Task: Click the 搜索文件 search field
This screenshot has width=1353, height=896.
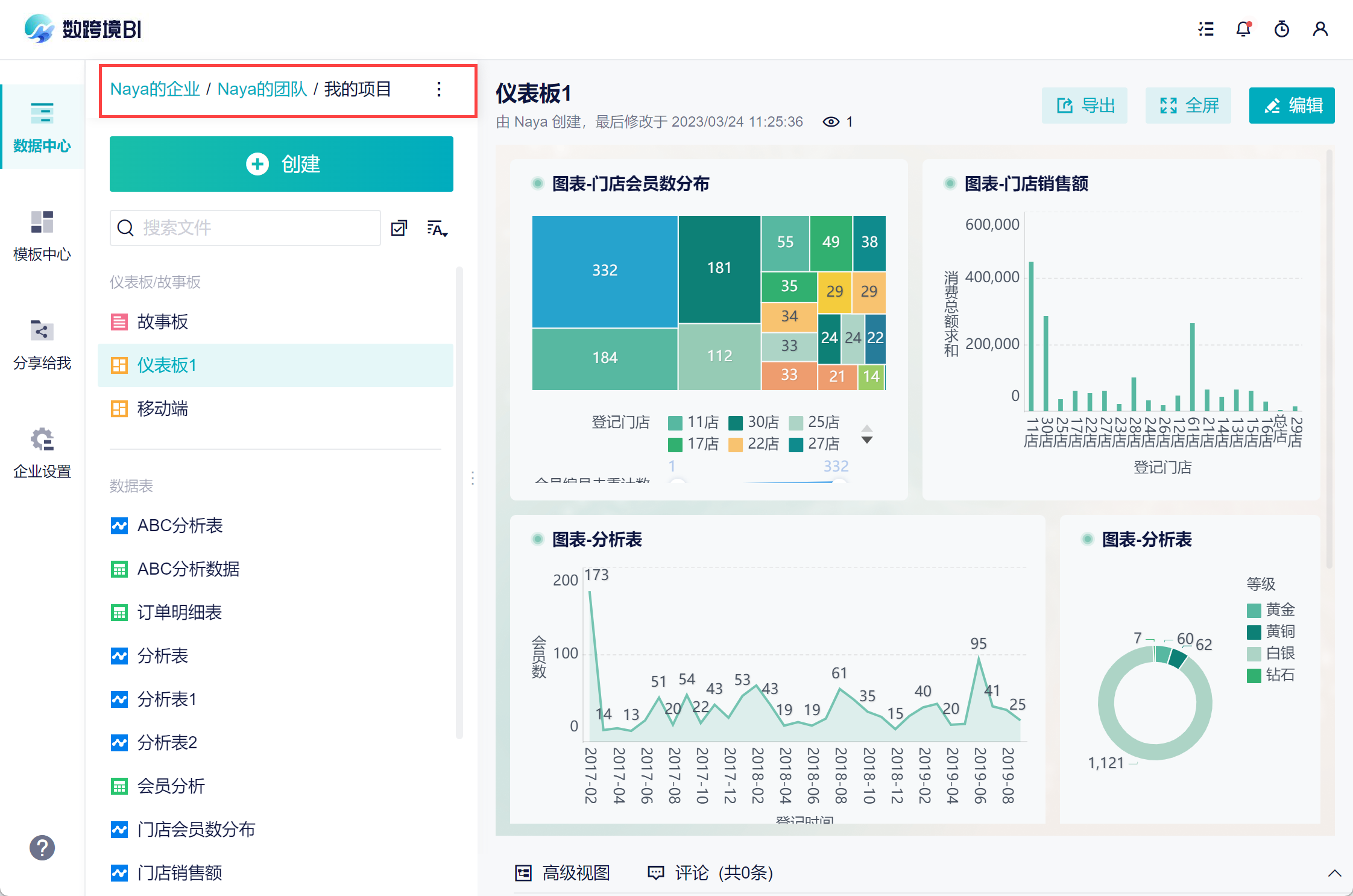Action: click(245, 228)
